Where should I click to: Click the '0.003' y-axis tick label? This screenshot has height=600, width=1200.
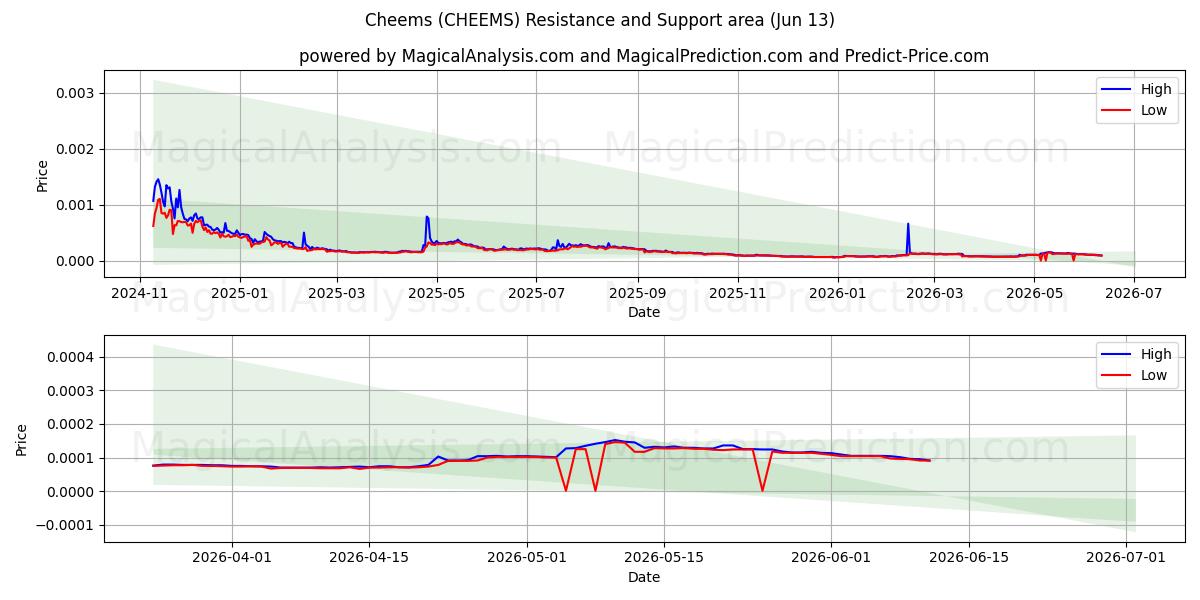coord(75,93)
